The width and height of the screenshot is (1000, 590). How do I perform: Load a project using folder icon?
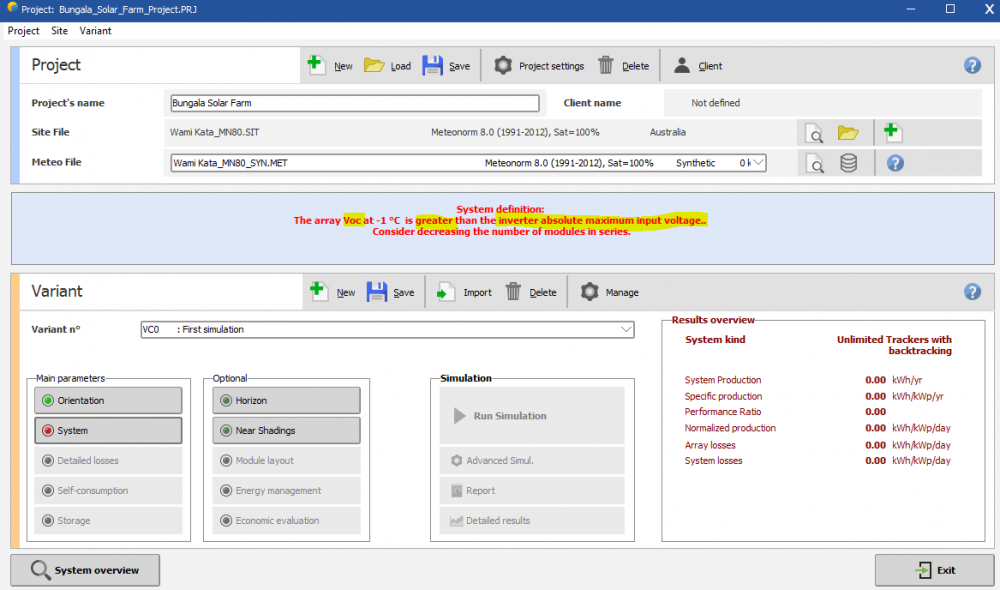coord(374,65)
